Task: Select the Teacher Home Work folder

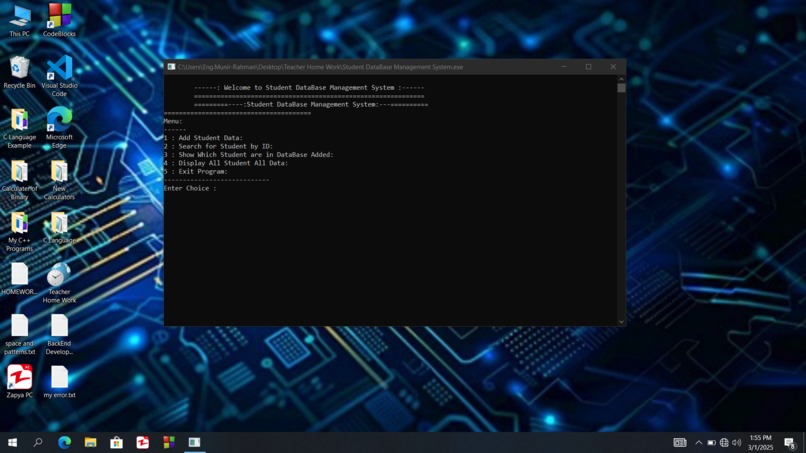Action: point(59,283)
